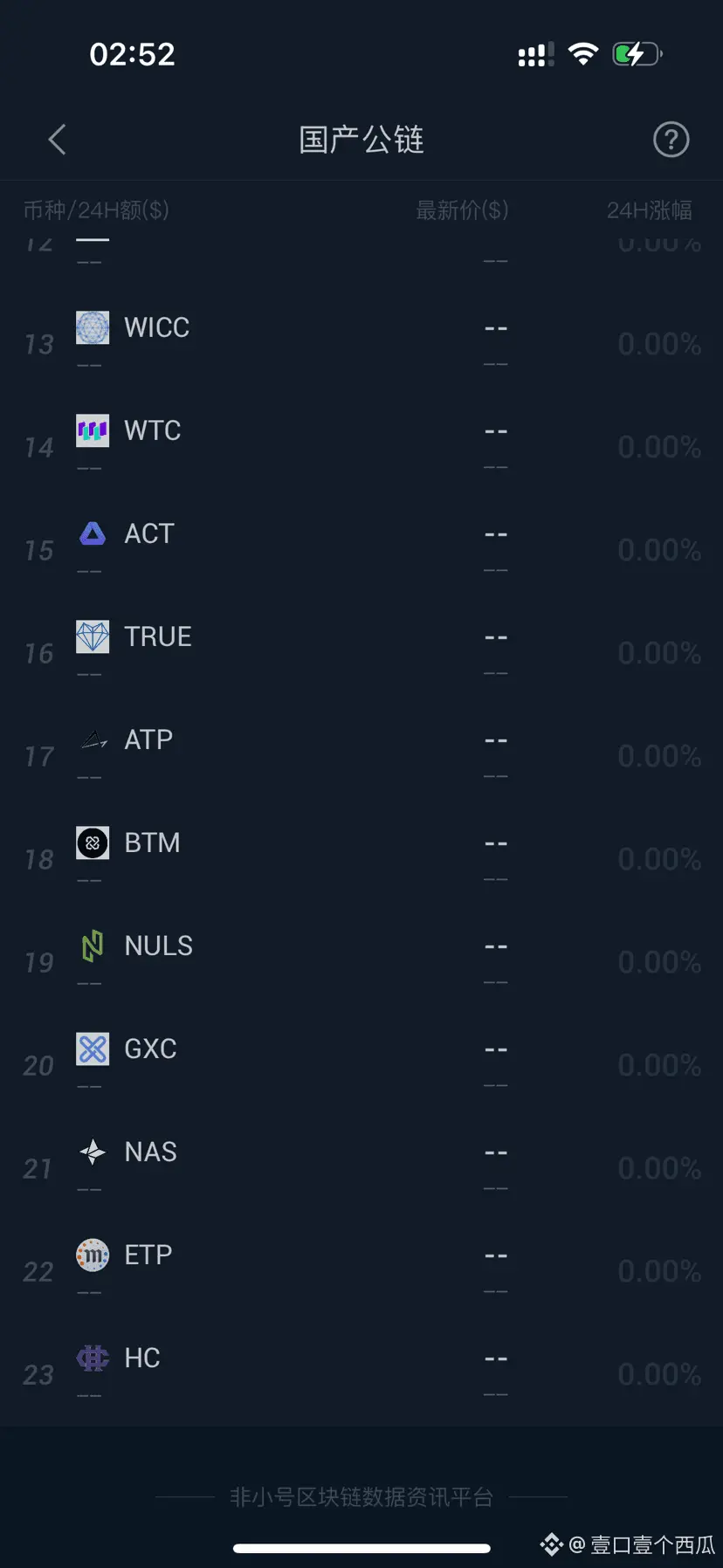The image size is (723, 1568).
Task: Tap the NAS star logo
Action: point(93,1152)
